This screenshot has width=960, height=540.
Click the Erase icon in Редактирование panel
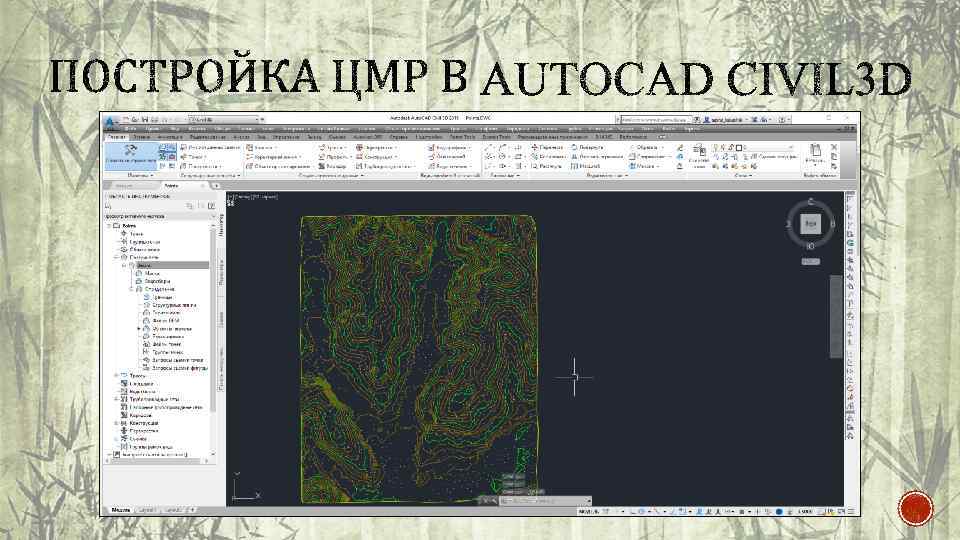(680, 148)
